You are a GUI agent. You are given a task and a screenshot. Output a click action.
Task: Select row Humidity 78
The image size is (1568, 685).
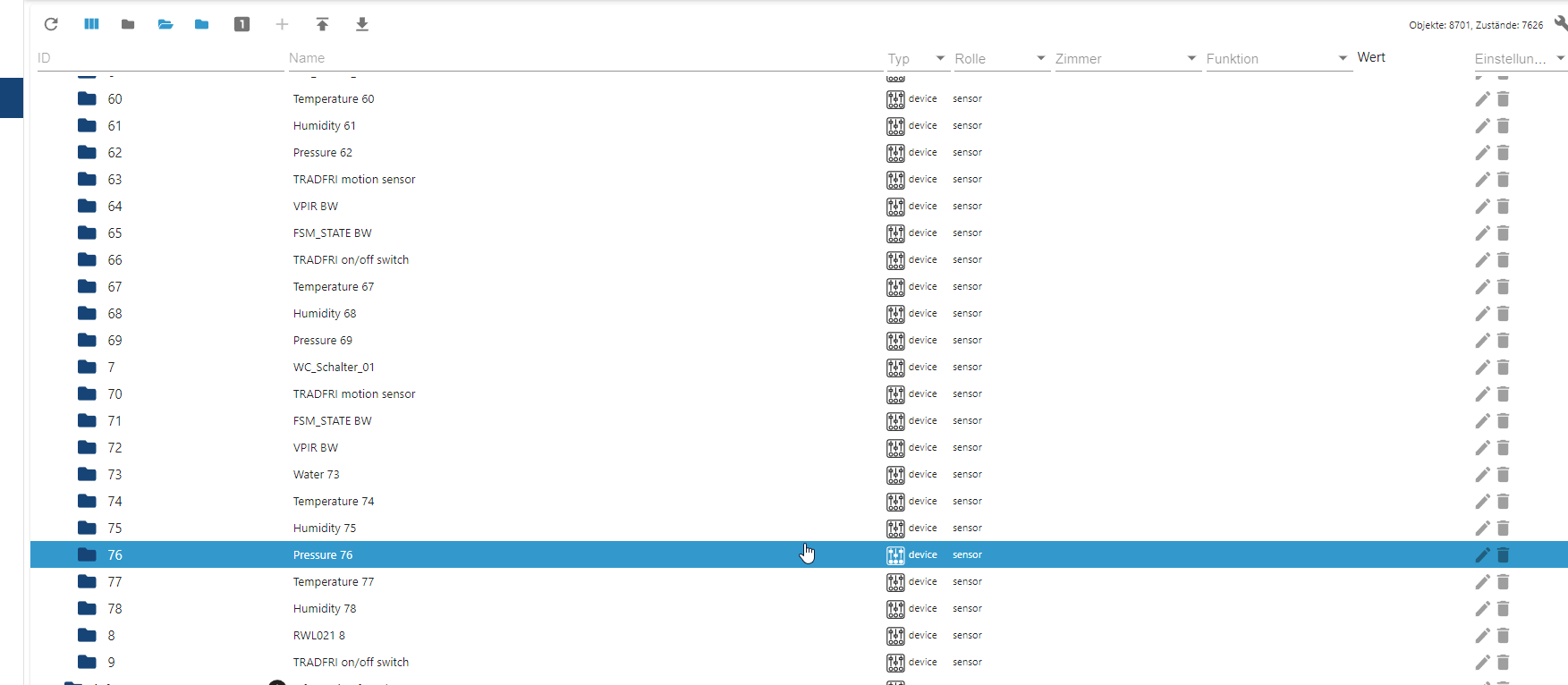799,608
